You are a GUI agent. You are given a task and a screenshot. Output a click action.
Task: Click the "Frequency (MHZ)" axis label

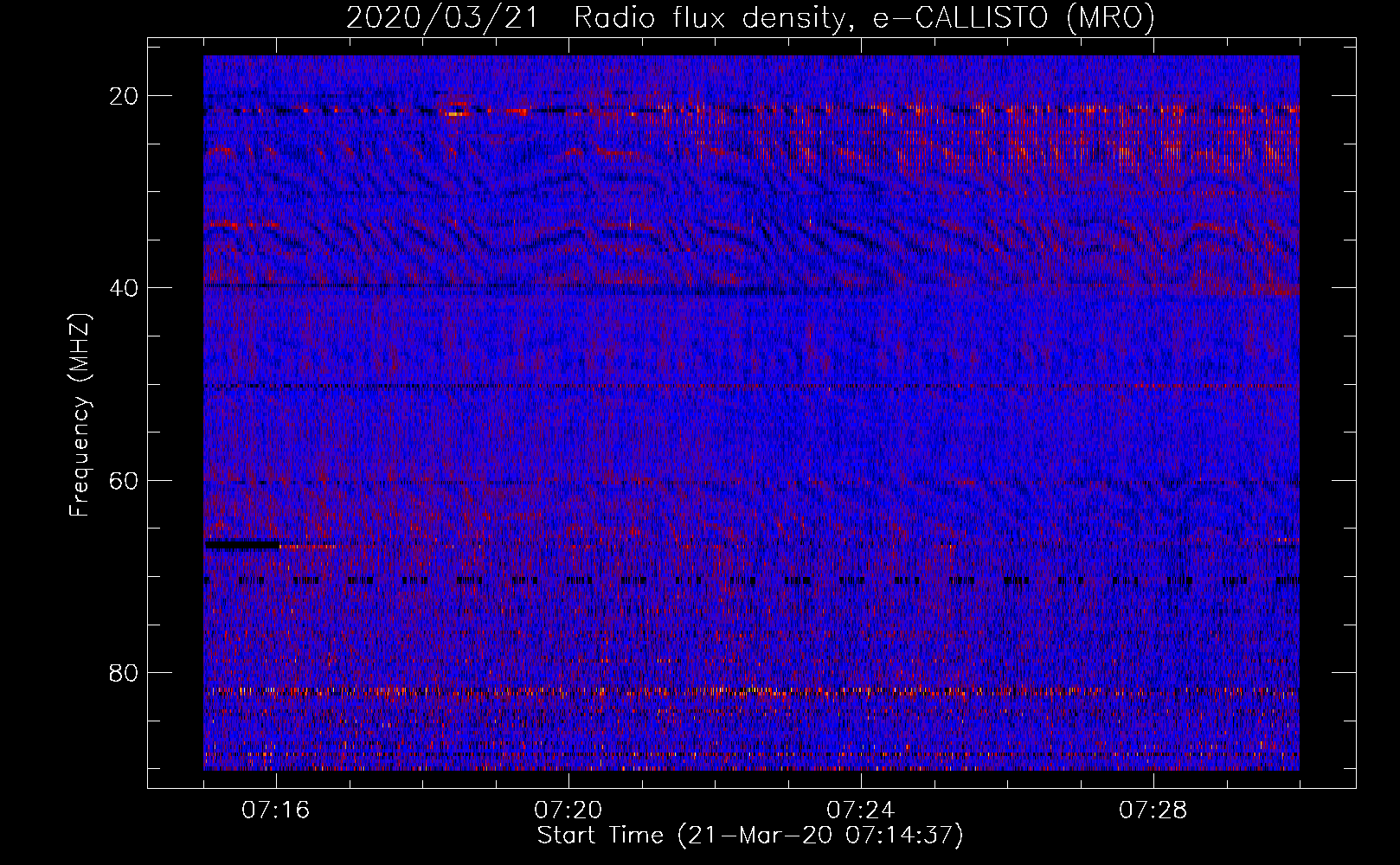pyautogui.click(x=80, y=414)
